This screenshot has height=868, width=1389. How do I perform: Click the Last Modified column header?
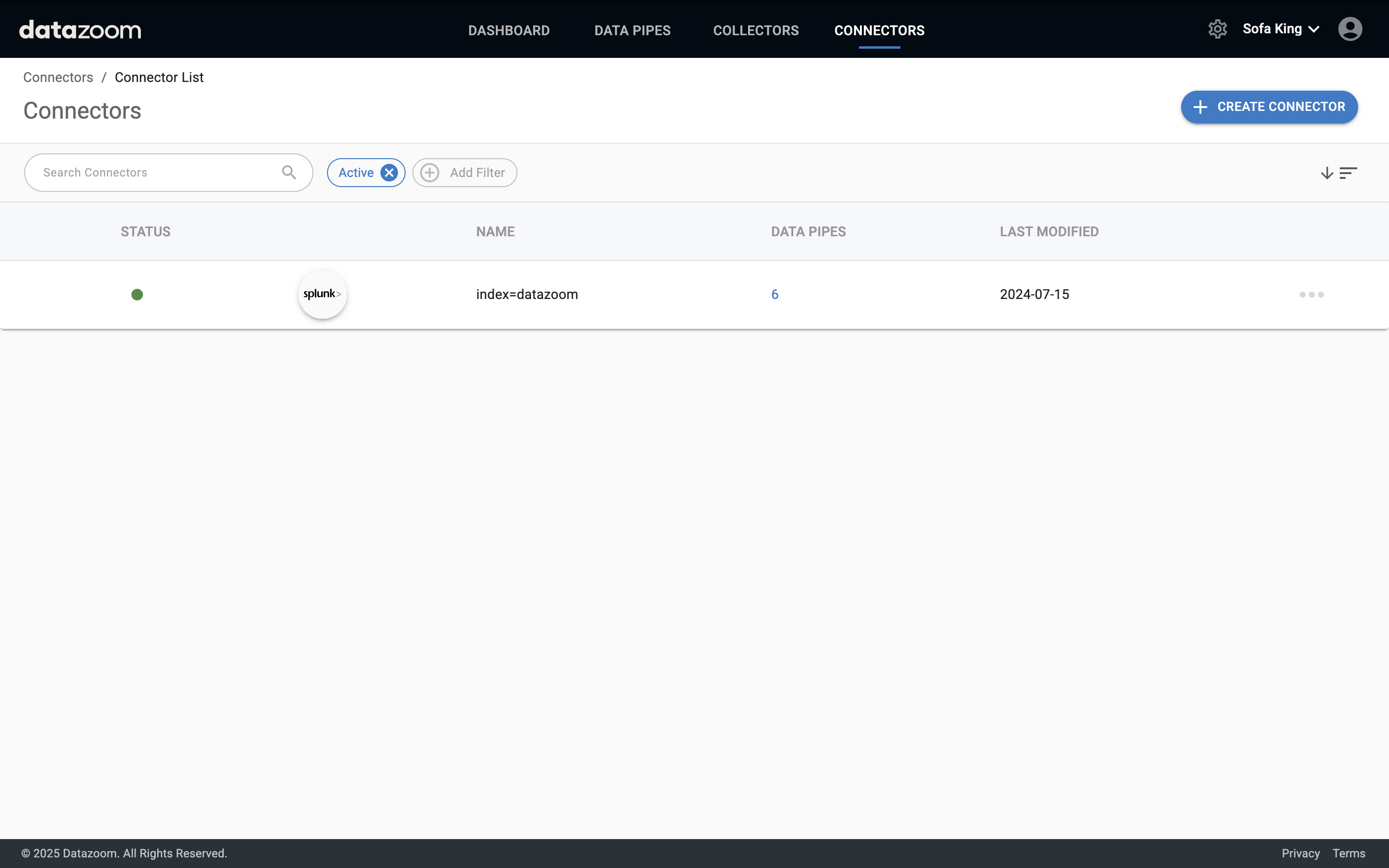(x=1049, y=231)
